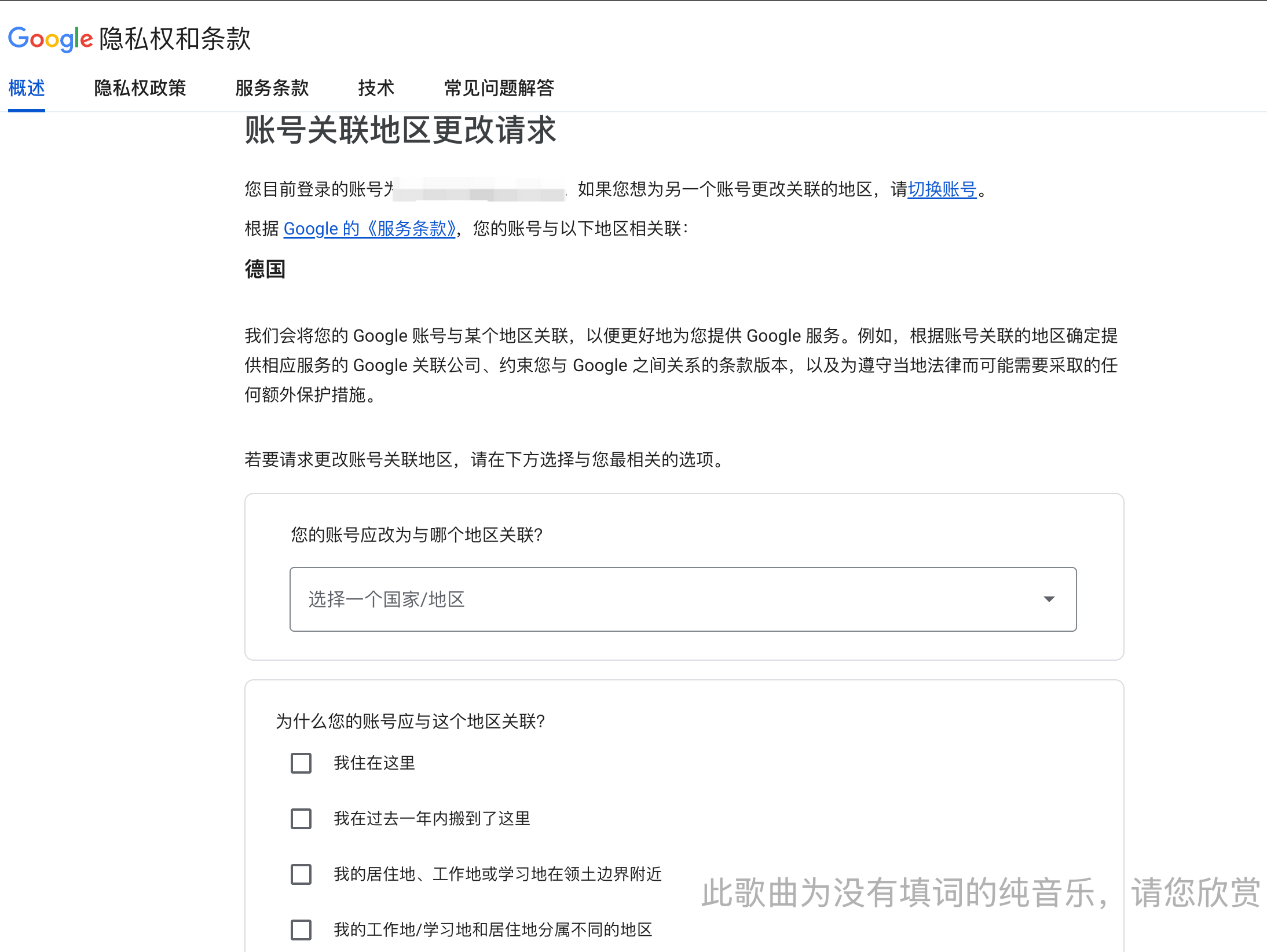Switch to the 概述 tab
The height and width of the screenshot is (952, 1267).
click(27, 88)
